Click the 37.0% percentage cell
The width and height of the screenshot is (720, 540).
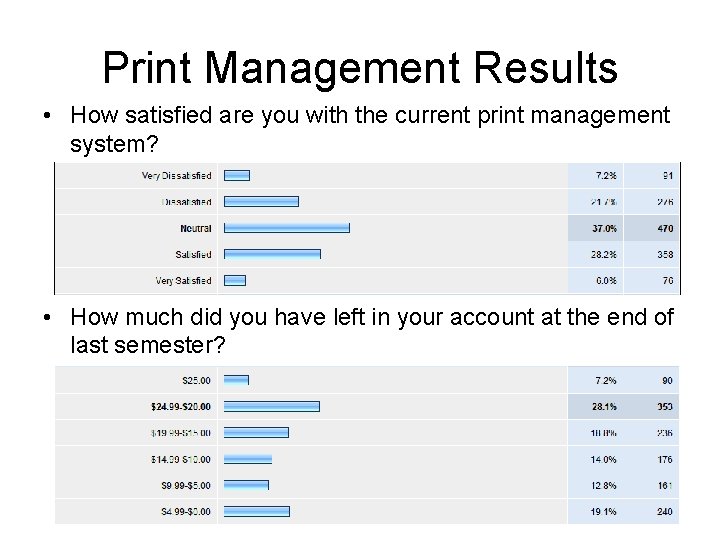605,228
